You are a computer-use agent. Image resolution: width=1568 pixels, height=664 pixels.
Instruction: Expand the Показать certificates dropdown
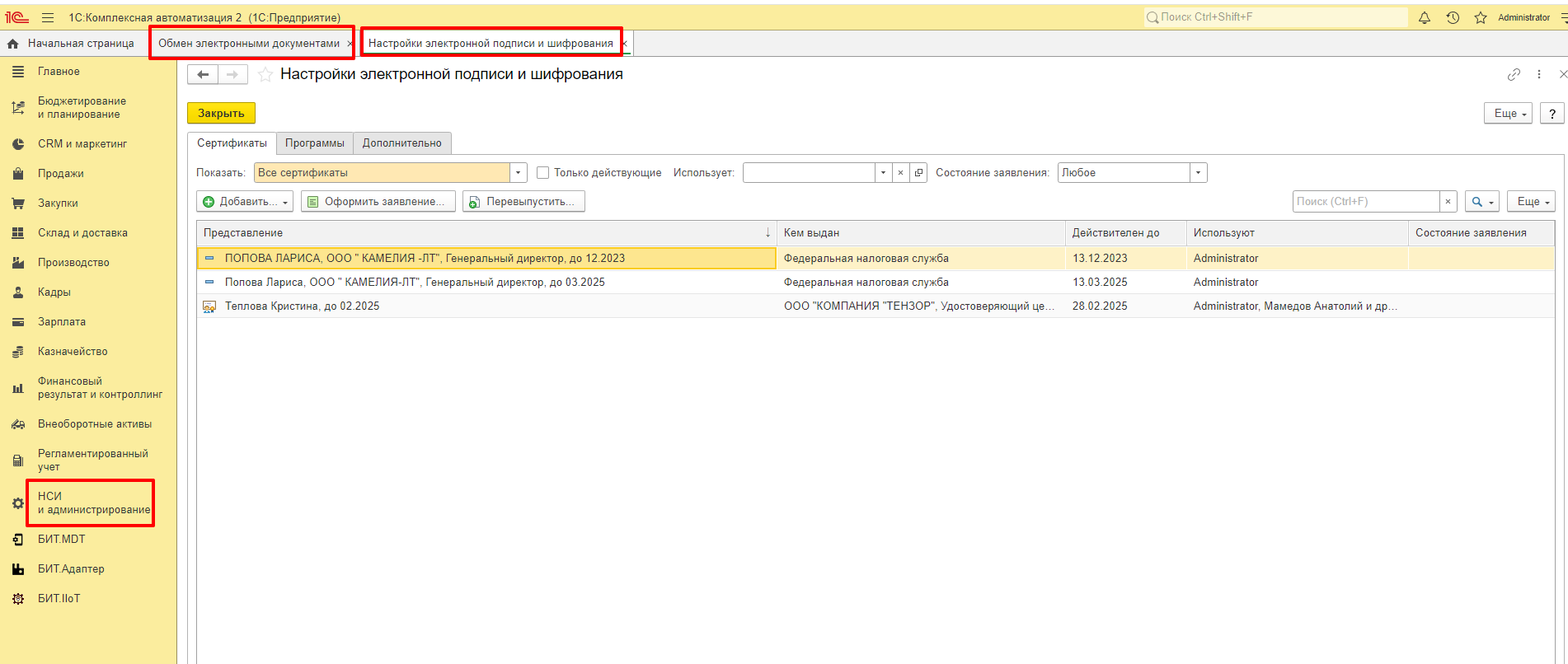tap(518, 173)
